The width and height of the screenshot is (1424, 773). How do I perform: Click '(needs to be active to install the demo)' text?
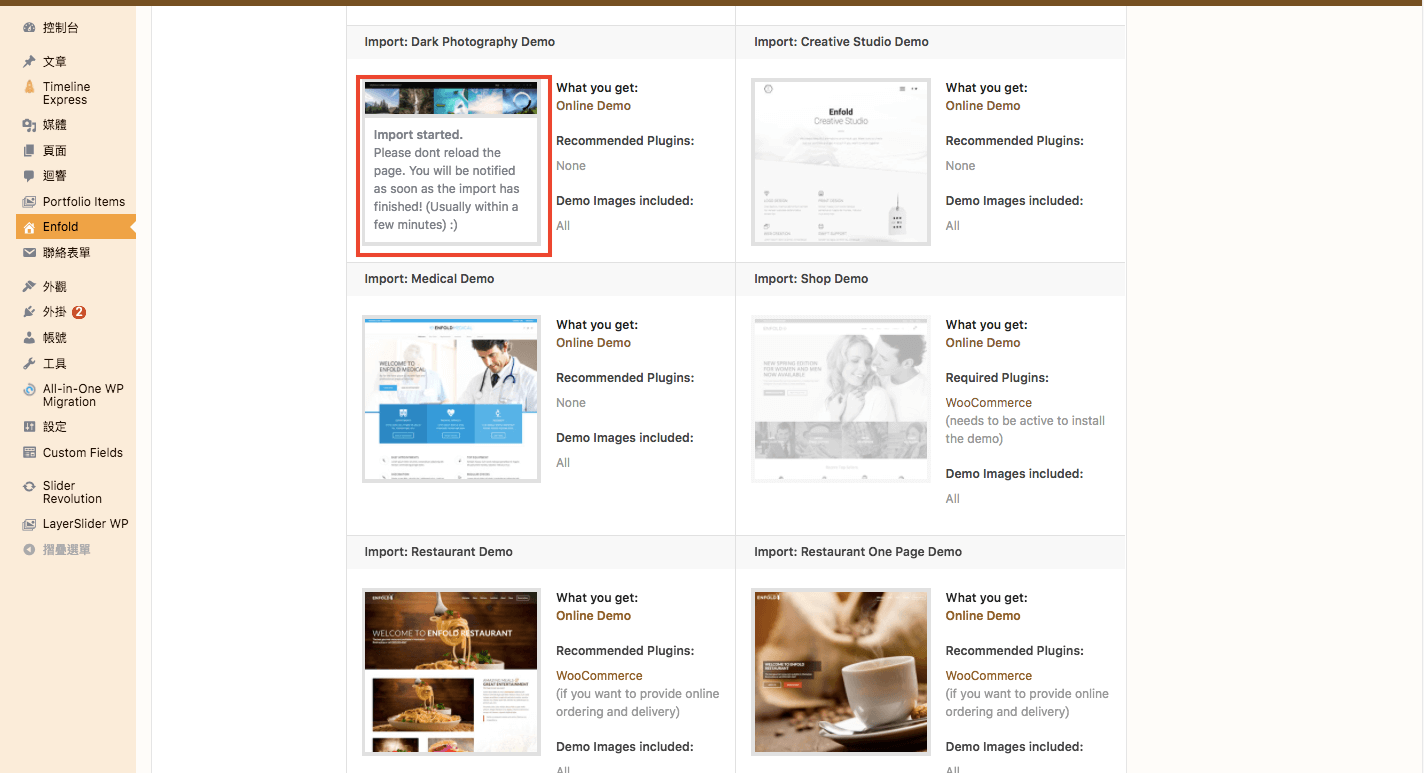coord(1025,430)
